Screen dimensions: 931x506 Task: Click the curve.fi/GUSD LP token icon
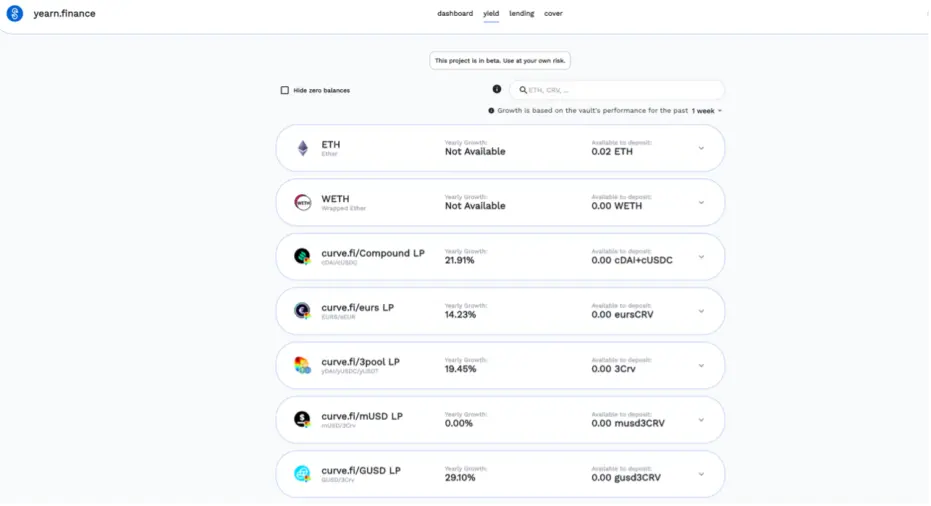click(x=303, y=474)
